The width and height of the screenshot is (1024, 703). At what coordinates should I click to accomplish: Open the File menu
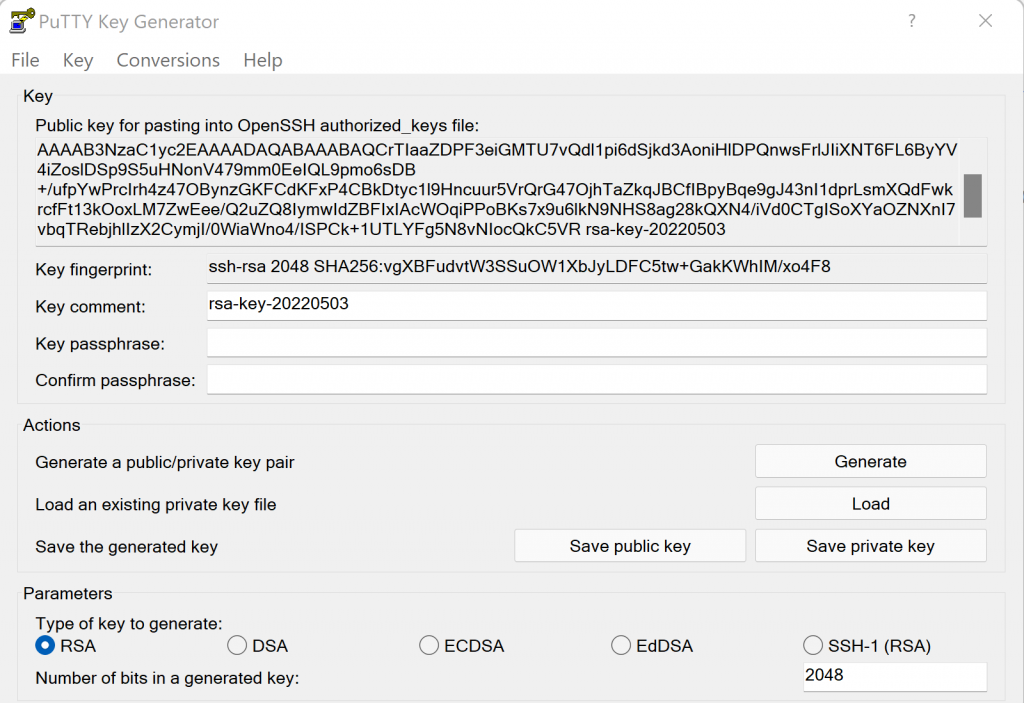[x=25, y=60]
